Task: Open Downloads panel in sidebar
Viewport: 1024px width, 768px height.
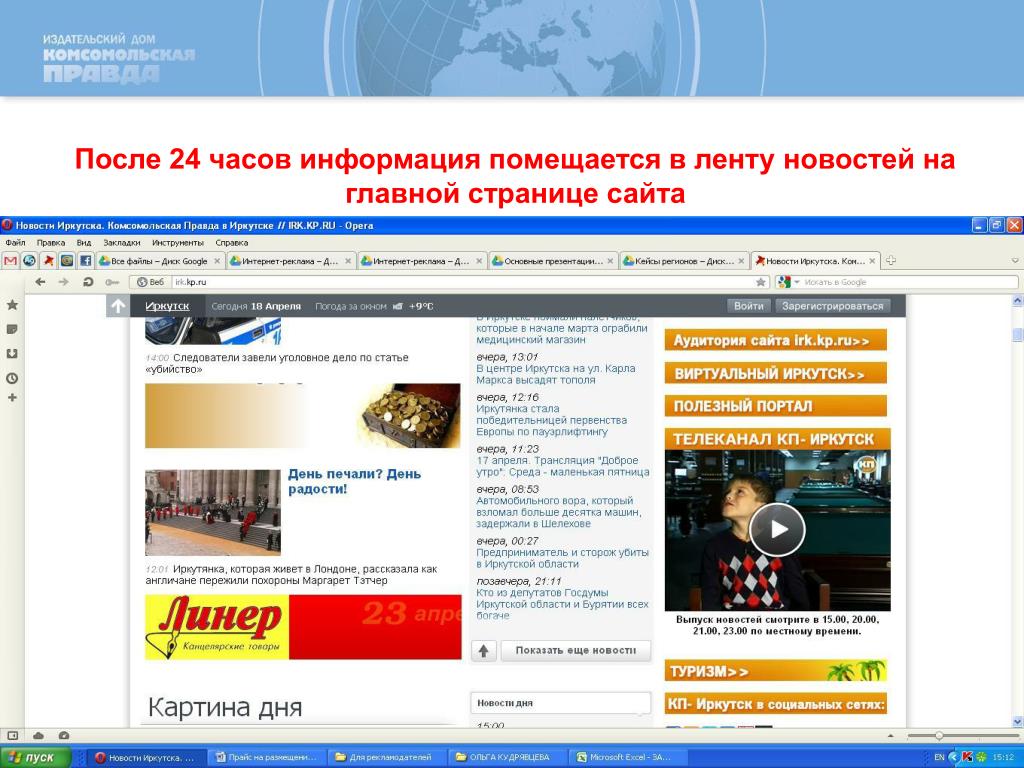Action: (12, 353)
